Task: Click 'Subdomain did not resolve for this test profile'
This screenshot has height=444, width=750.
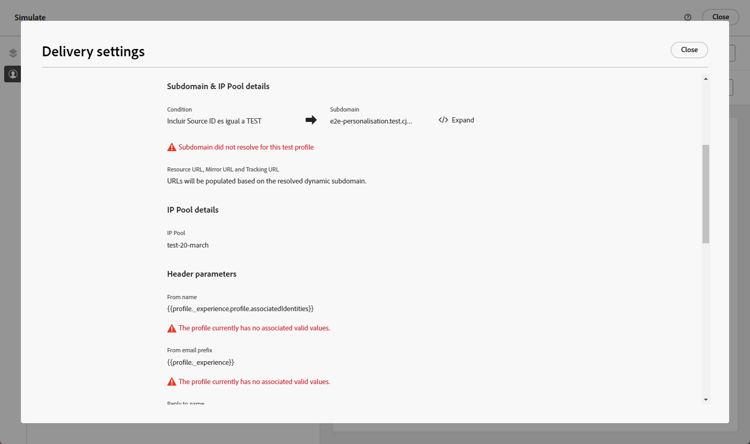Action: point(246,147)
